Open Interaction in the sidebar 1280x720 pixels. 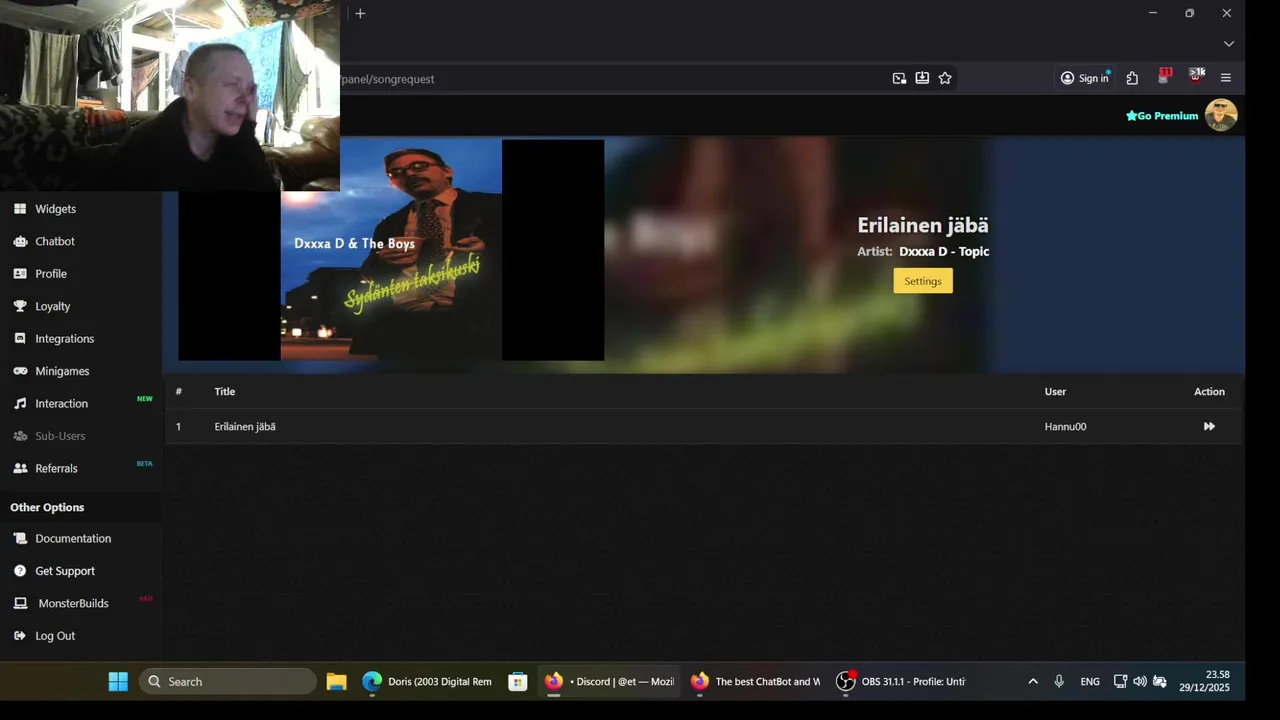62,404
